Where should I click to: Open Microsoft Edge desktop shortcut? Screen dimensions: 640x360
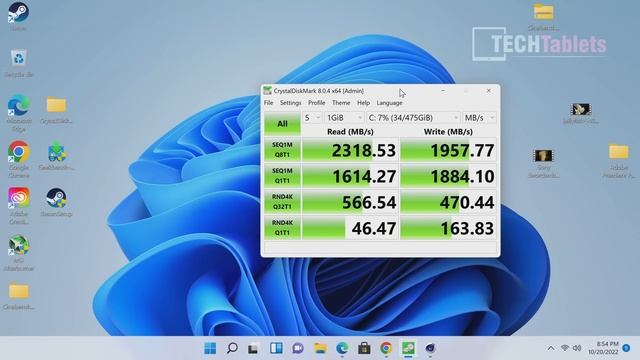[18, 113]
